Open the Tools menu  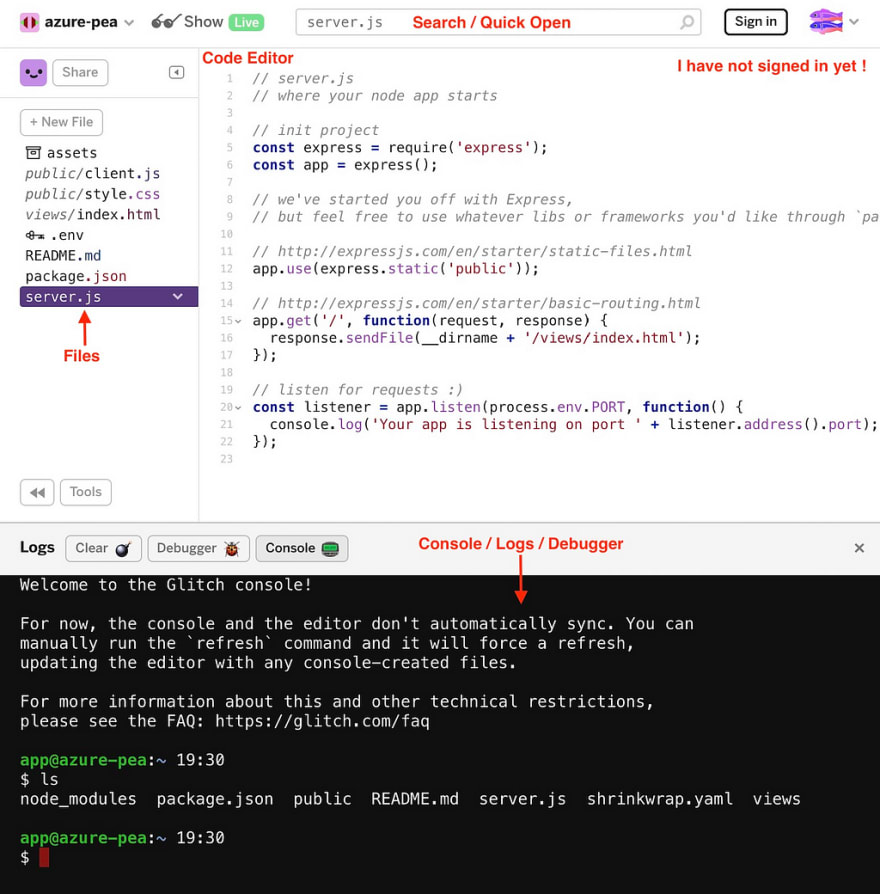86,492
